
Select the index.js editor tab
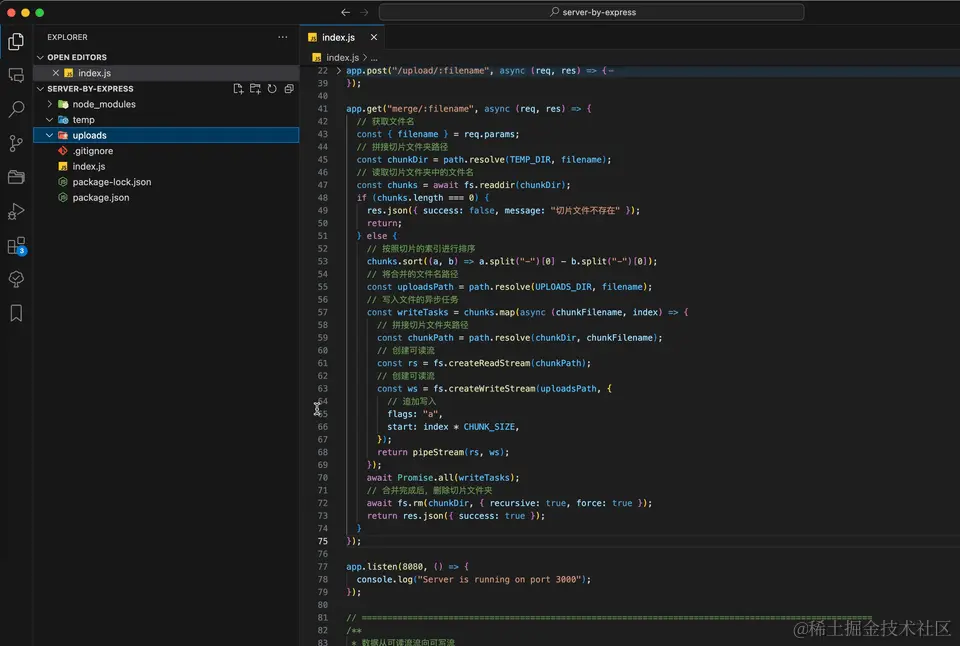[338, 37]
